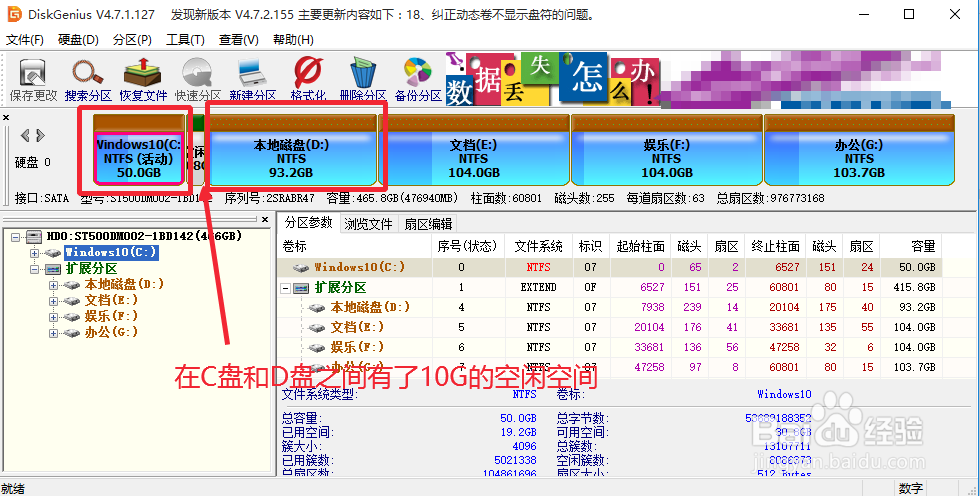
Task: Click the Backup Partition (备份分区) icon
Action: click(x=418, y=72)
